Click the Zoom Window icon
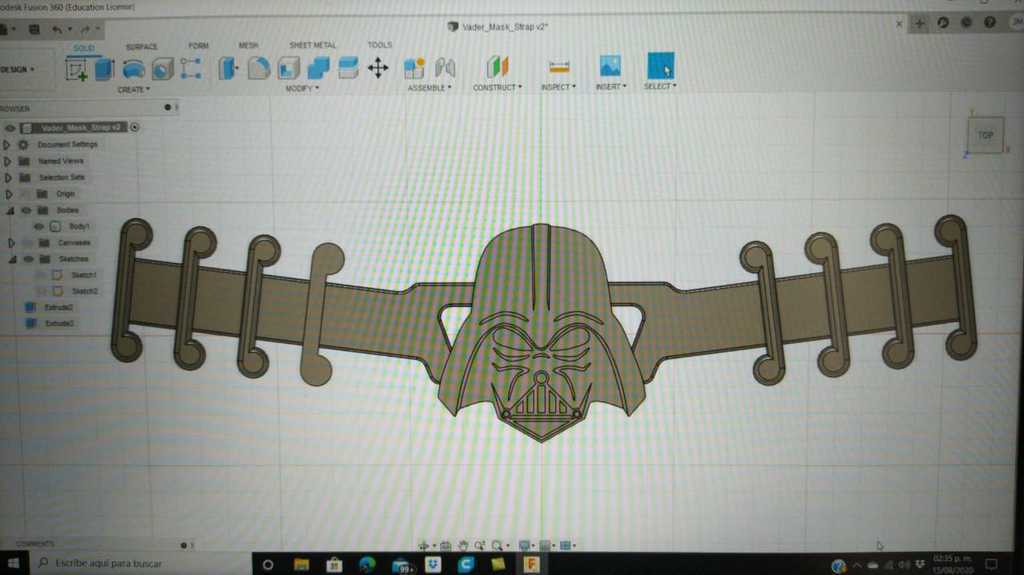The image size is (1024, 575). click(497, 545)
